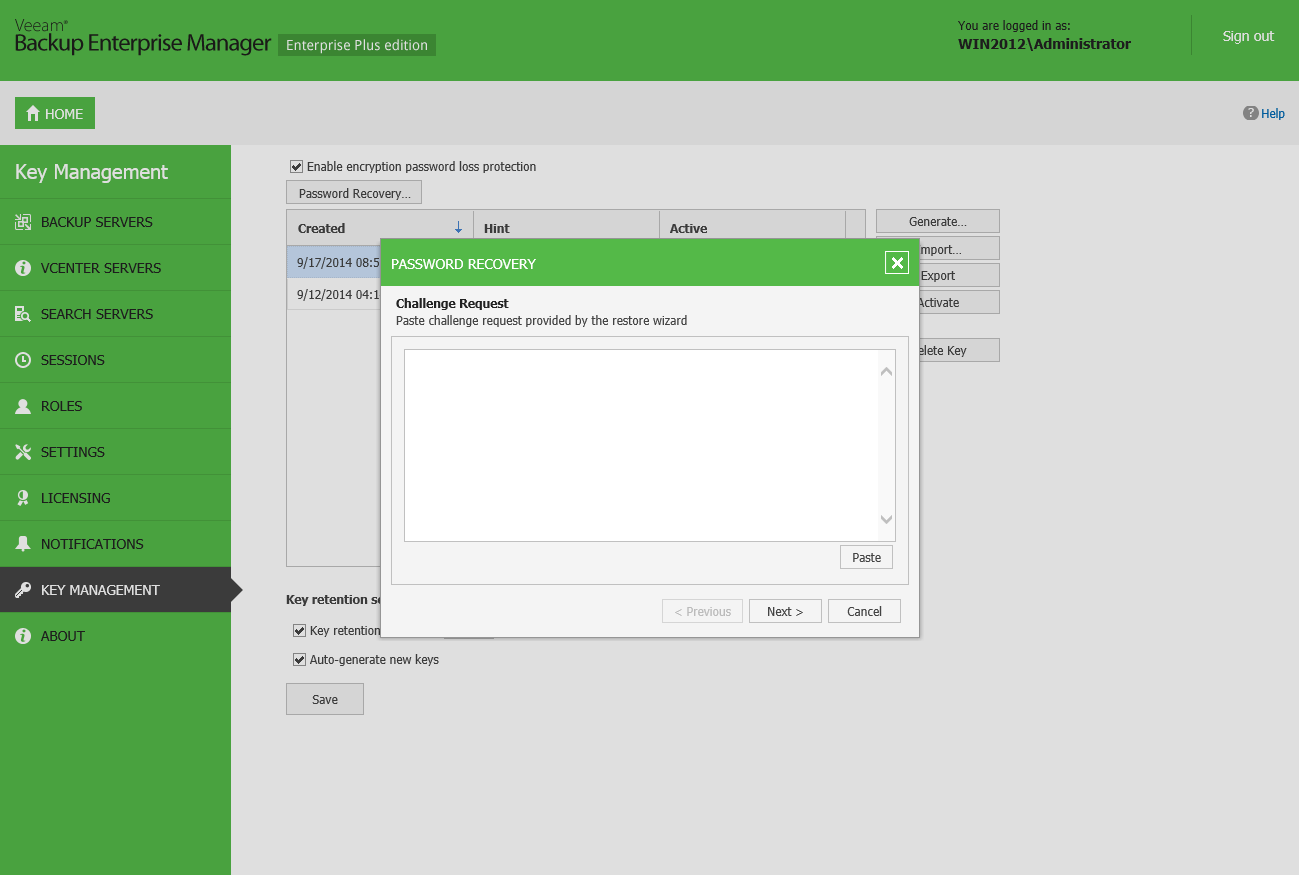Open the LICENSING section
The image size is (1299, 875).
115,498
